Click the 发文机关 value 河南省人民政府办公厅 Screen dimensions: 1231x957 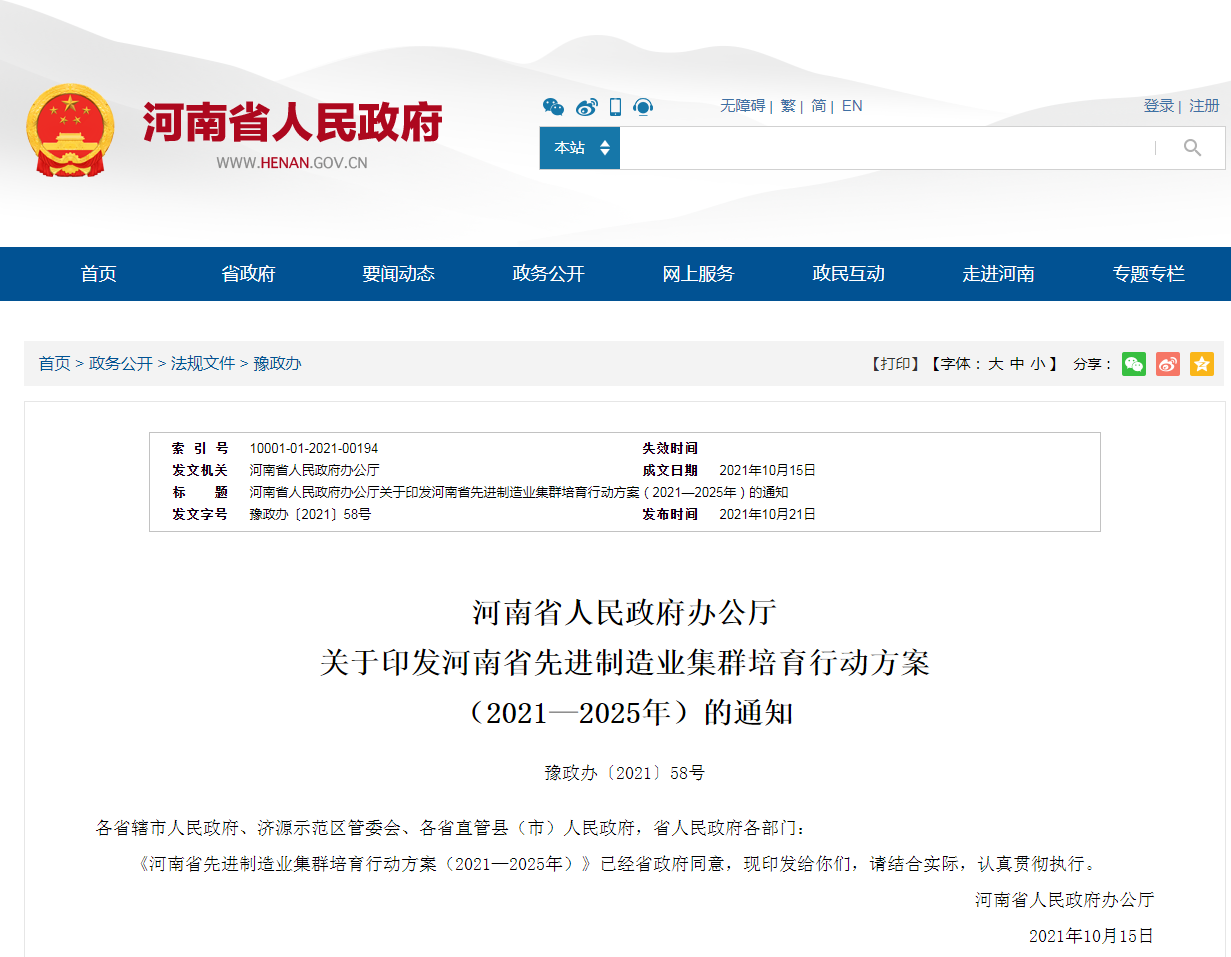tap(314, 471)
